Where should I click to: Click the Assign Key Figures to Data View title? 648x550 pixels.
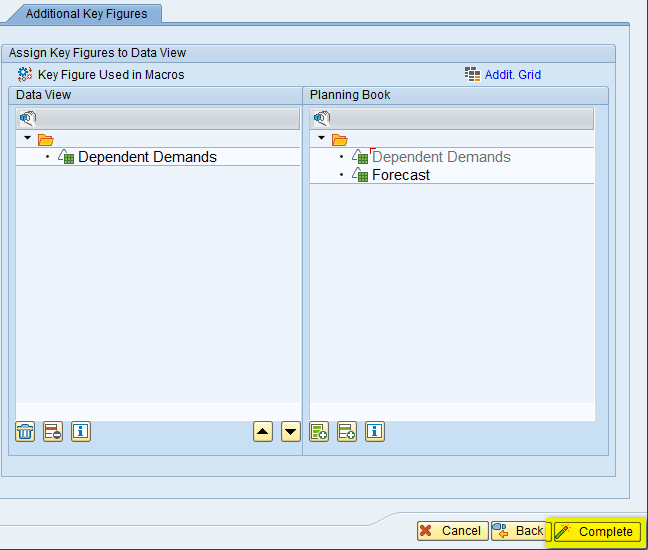[x=98, y=53]
